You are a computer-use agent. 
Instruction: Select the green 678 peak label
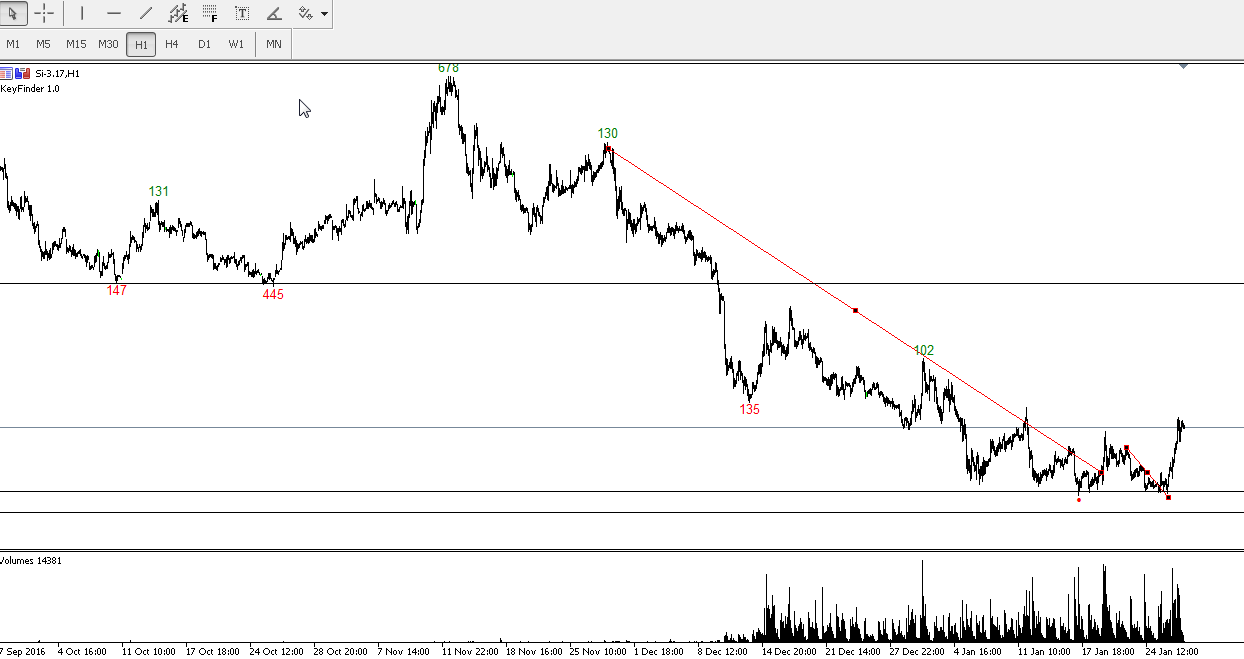[448, 68]
